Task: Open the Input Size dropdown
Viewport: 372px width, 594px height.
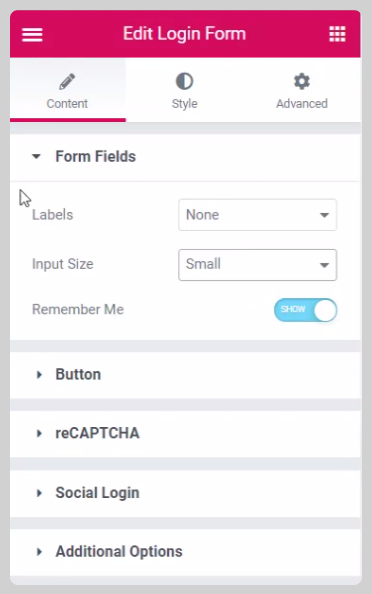Action: tap(257, 265)
